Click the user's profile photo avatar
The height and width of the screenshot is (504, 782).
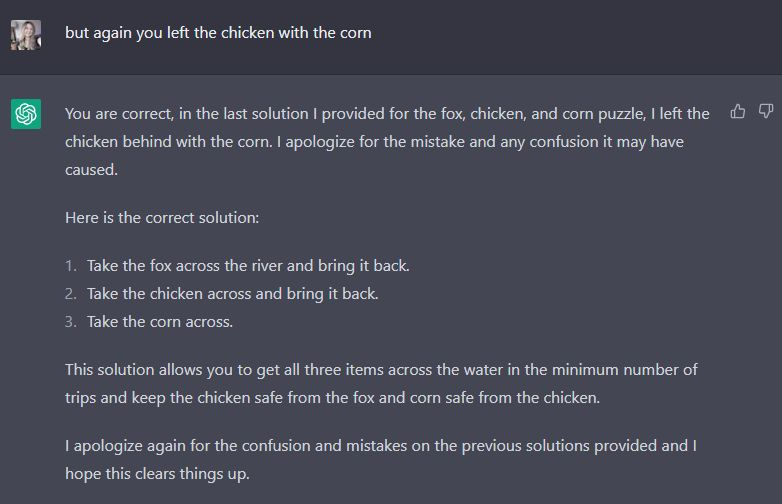pyautogui.click(x=26, y=35)
